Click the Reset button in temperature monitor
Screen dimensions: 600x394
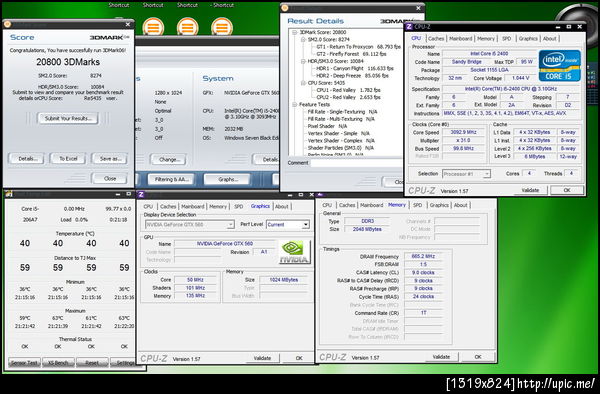(x=92, y=363)
